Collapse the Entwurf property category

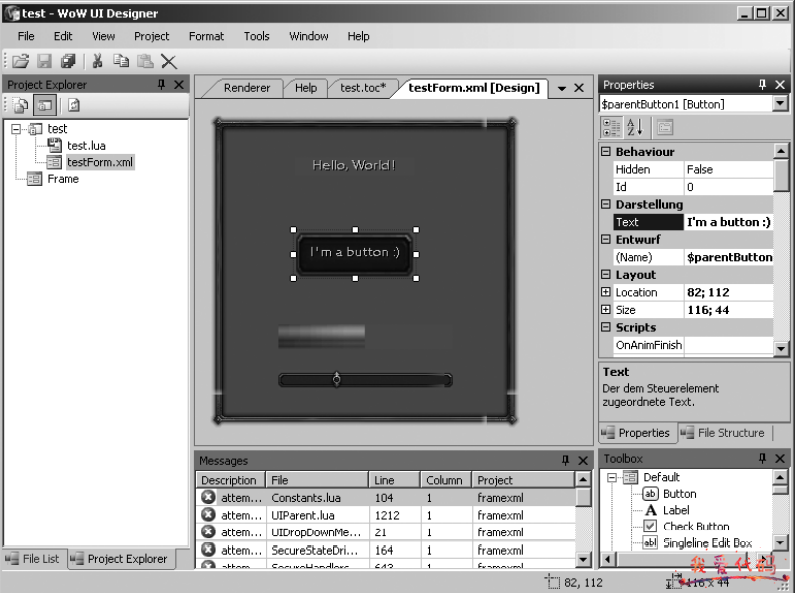tap(606, 239)
